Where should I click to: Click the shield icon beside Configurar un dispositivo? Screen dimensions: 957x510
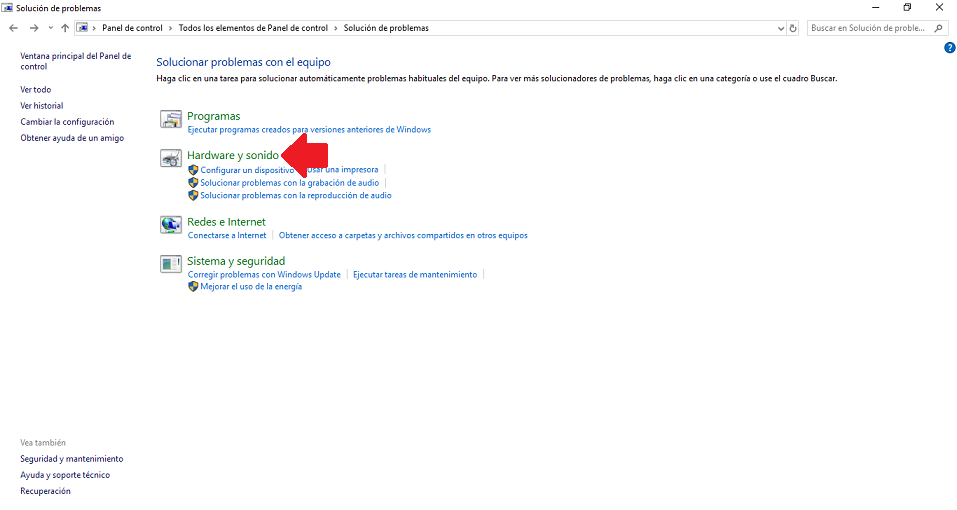pyautogui.click(x=193, y=170)
